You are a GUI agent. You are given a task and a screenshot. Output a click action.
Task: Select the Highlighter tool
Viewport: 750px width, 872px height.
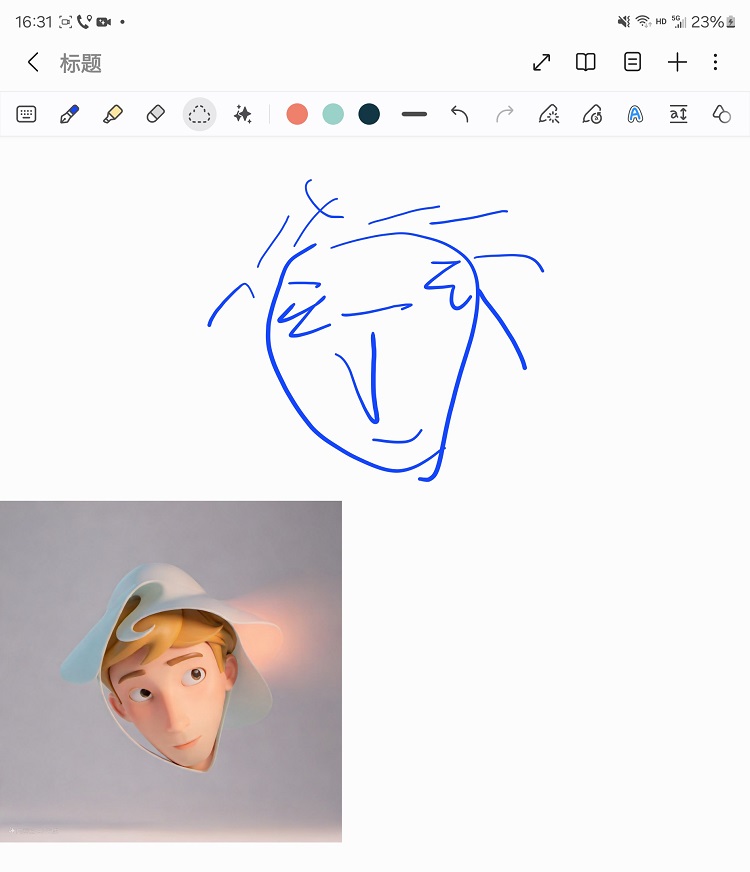point(113,114)
